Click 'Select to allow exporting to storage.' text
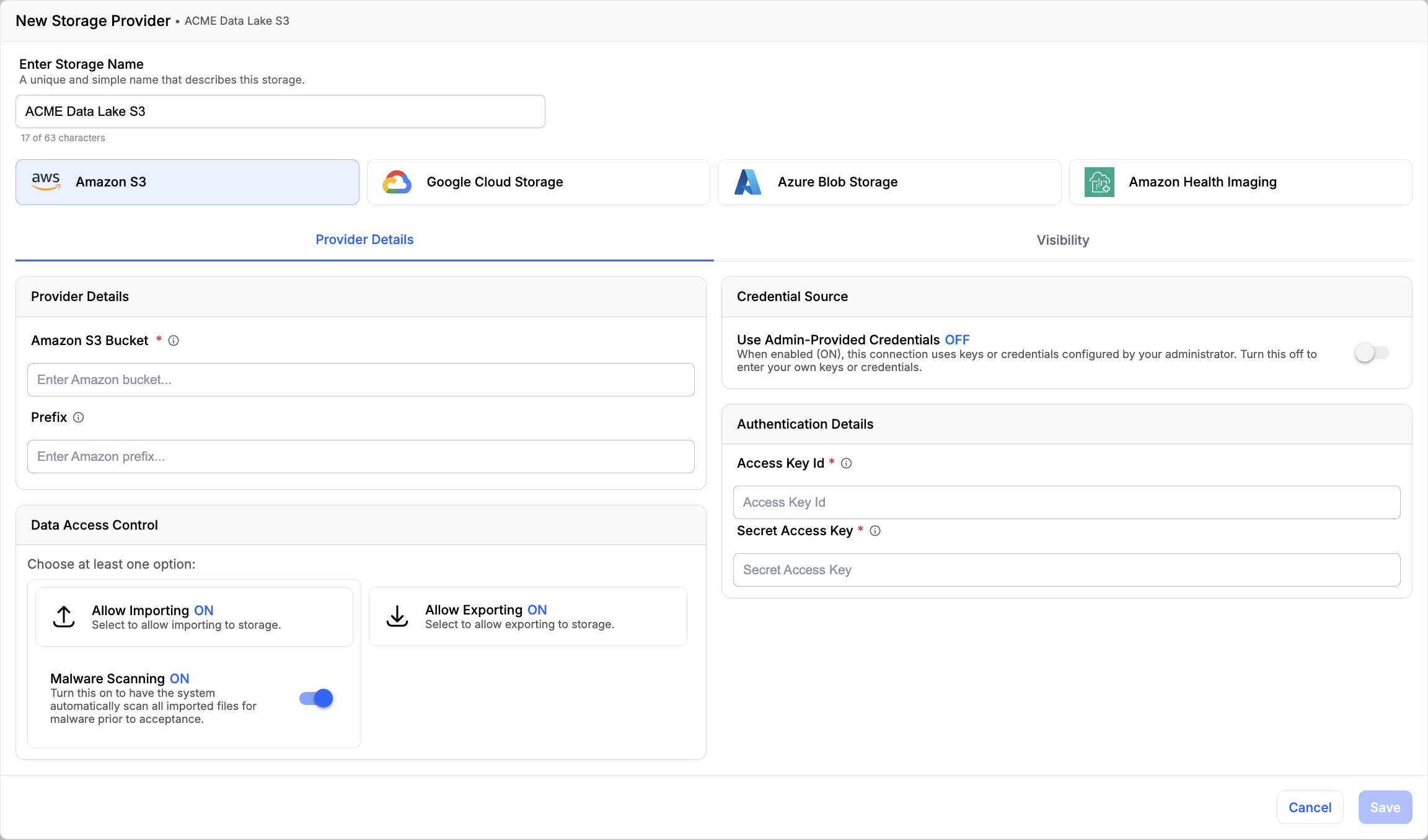 (x=520, y=624)
